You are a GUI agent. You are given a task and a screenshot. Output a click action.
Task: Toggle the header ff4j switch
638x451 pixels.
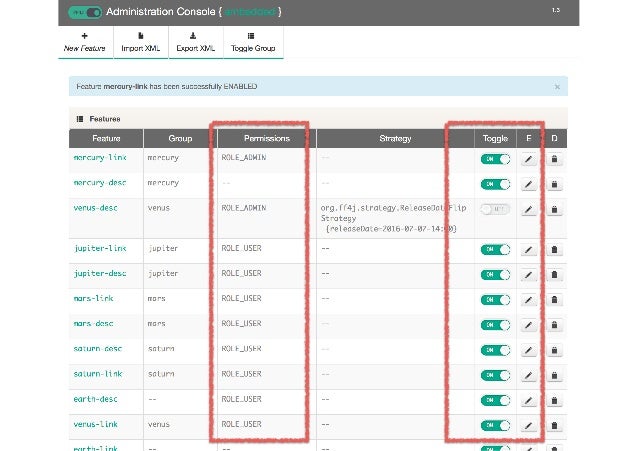85,12
